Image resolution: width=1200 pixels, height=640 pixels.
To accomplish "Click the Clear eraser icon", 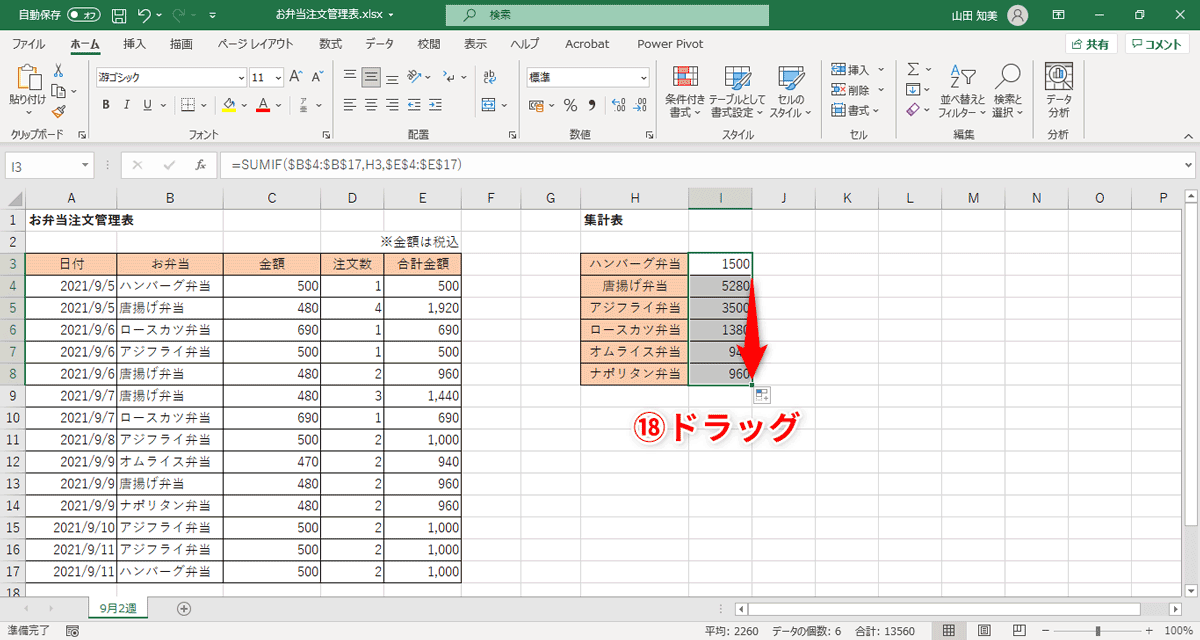I will tap(913, 111).
